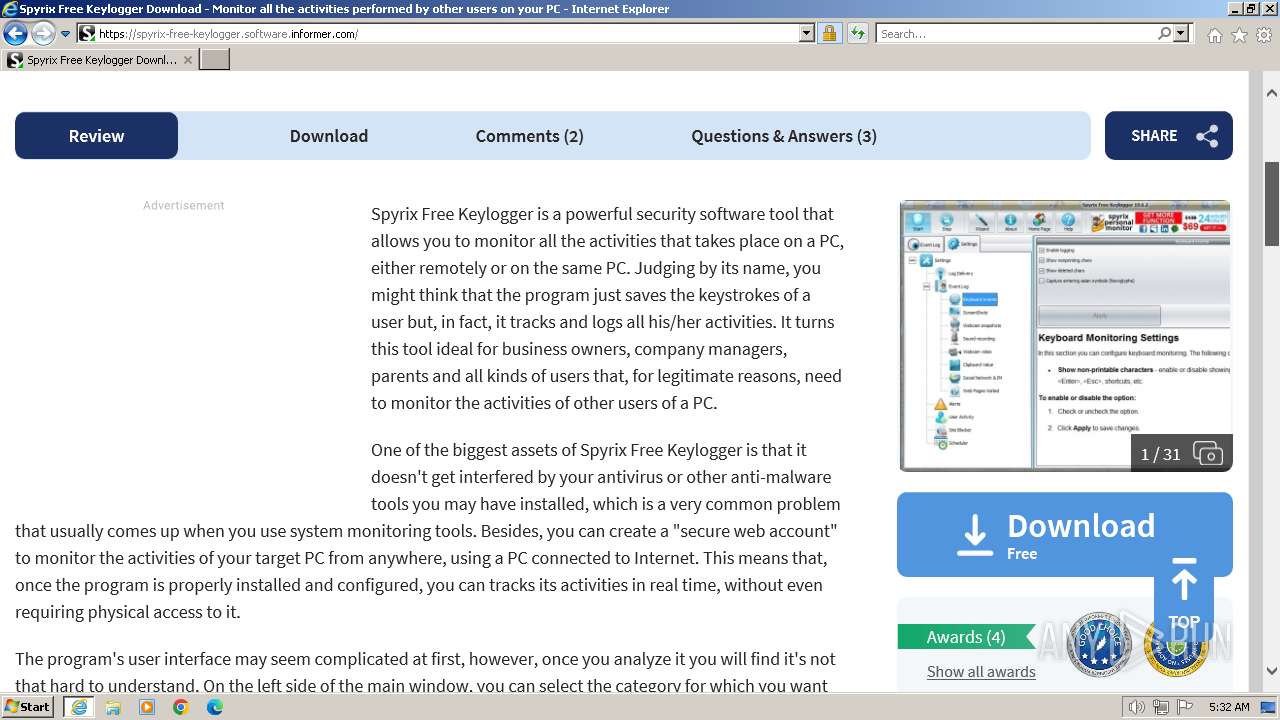Launch Edge from the taskbar

tap(215, 707)
